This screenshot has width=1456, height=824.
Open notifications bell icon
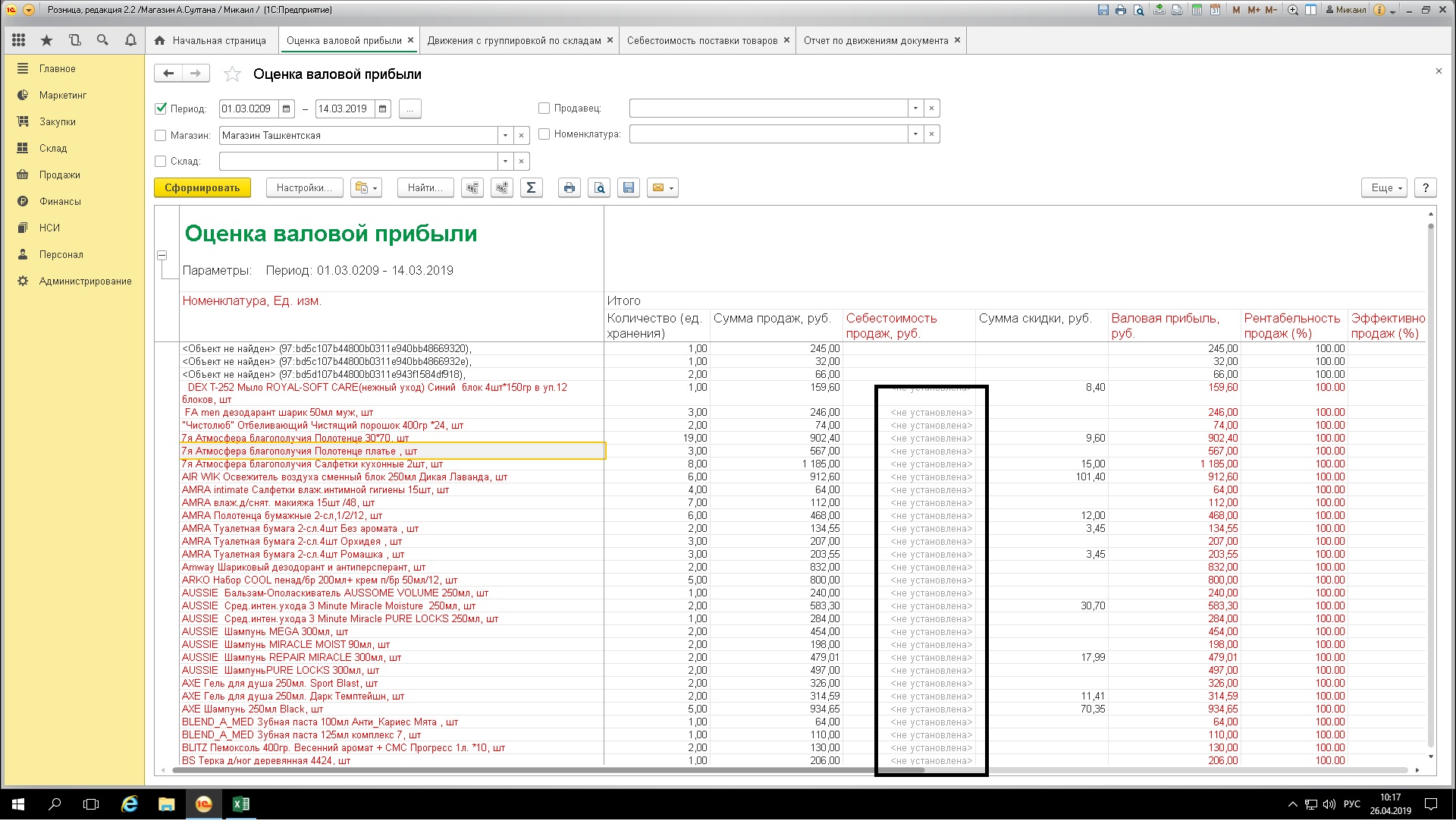130,40
